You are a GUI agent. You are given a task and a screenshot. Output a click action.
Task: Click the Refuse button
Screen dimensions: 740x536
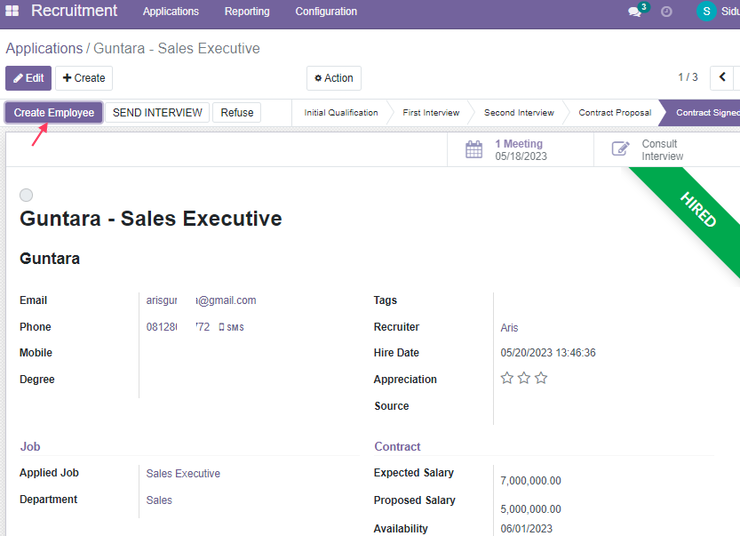[237, 113]
